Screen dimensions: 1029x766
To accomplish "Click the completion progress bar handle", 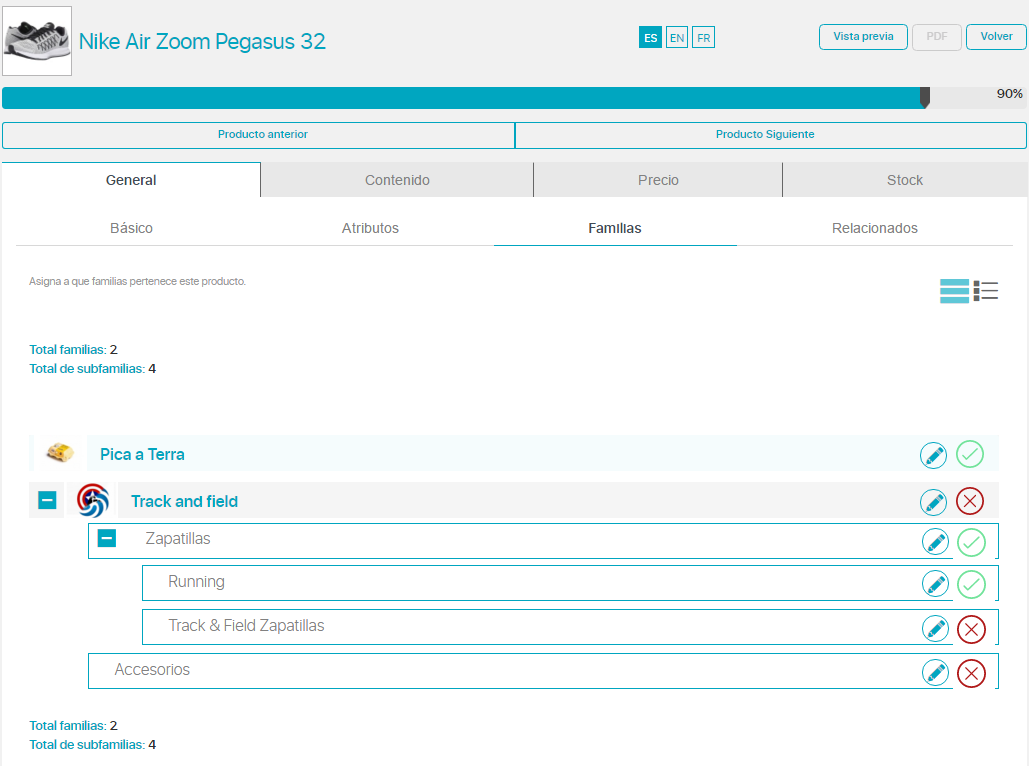I will (x=925, y=97).
